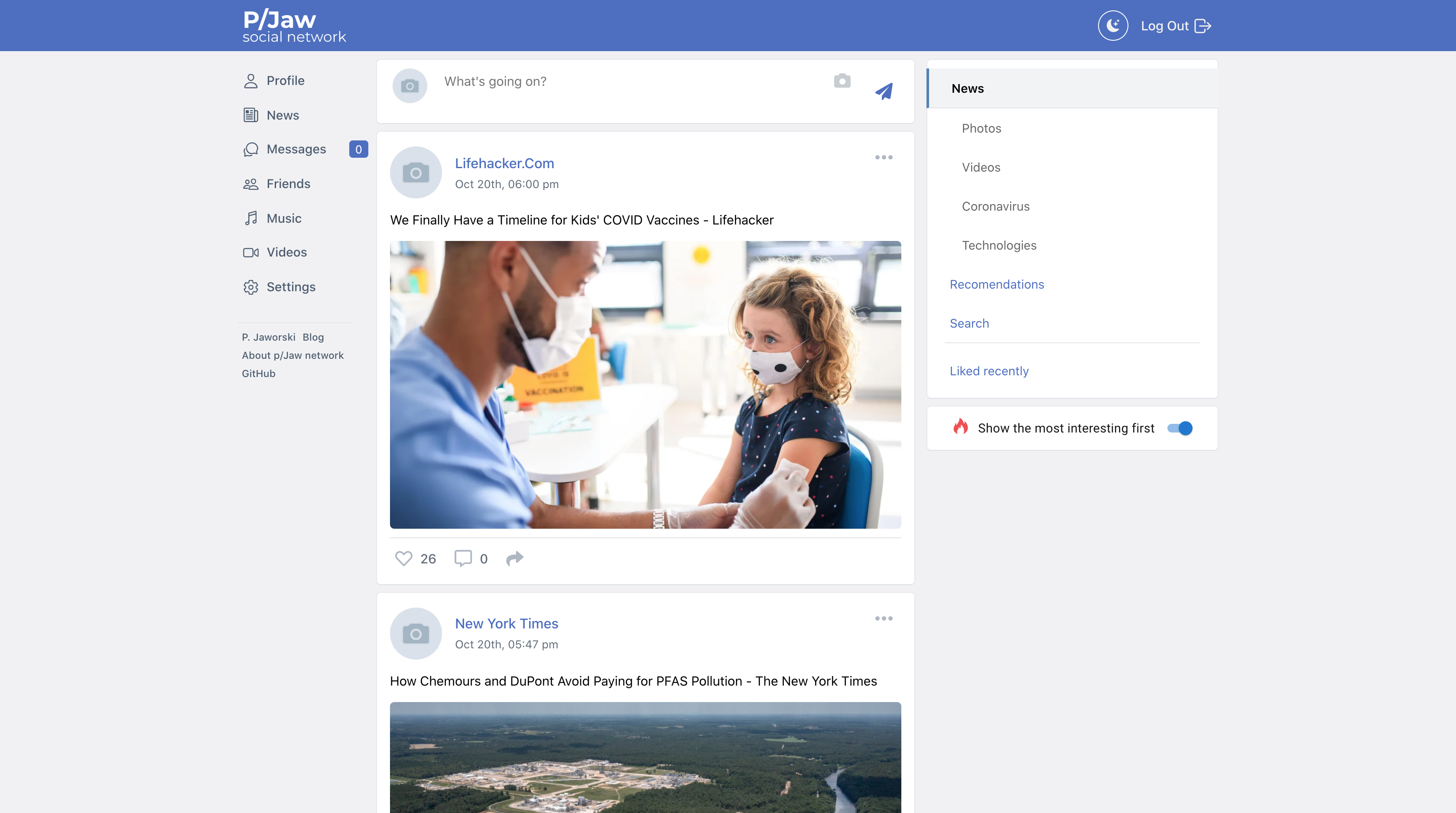
Task: Open the New York Times author link
Action: pos(507,624)
